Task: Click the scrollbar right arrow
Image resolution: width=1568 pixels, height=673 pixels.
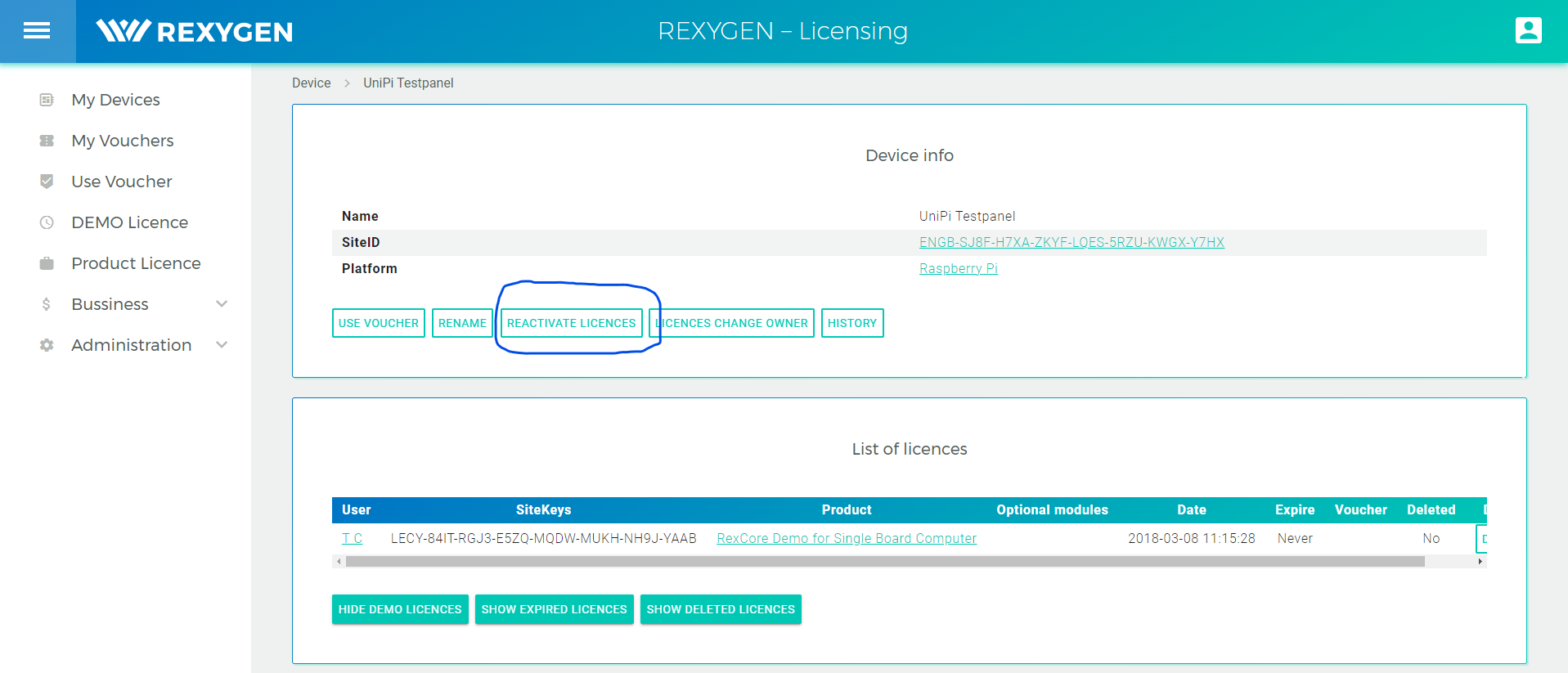Action: pyautogui.click(x=1480, y=562)
